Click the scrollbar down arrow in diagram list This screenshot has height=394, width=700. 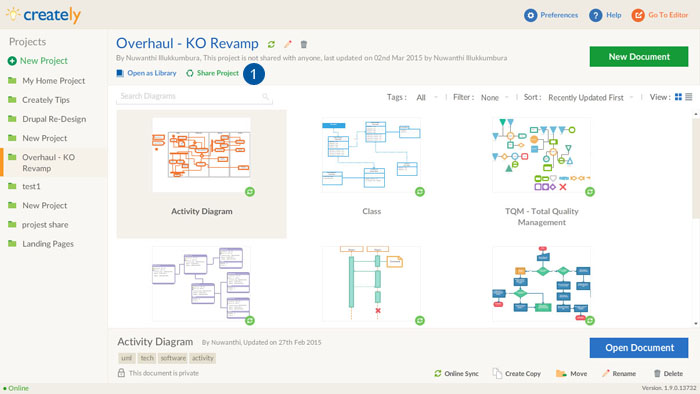tap(696, 323)
